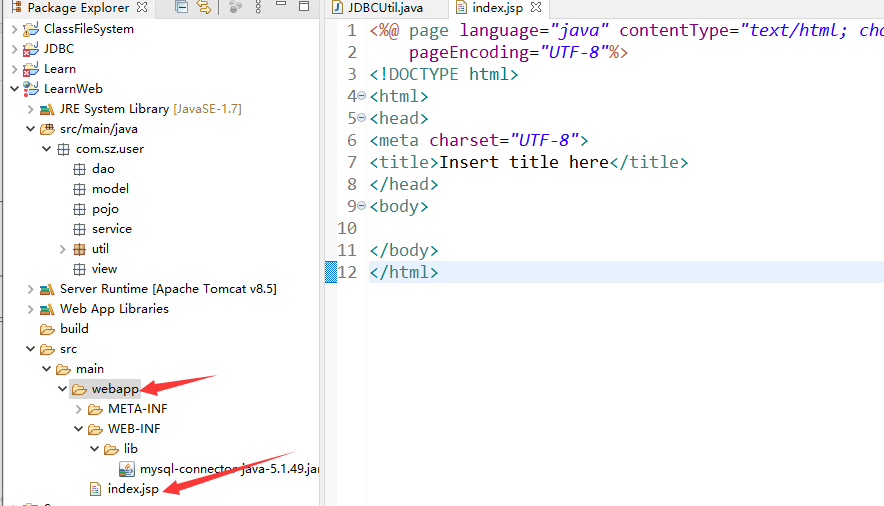This screenshot has width=884, height=506.
Task: Click mysql-connector jar file icon
Action: click(127, 469)
